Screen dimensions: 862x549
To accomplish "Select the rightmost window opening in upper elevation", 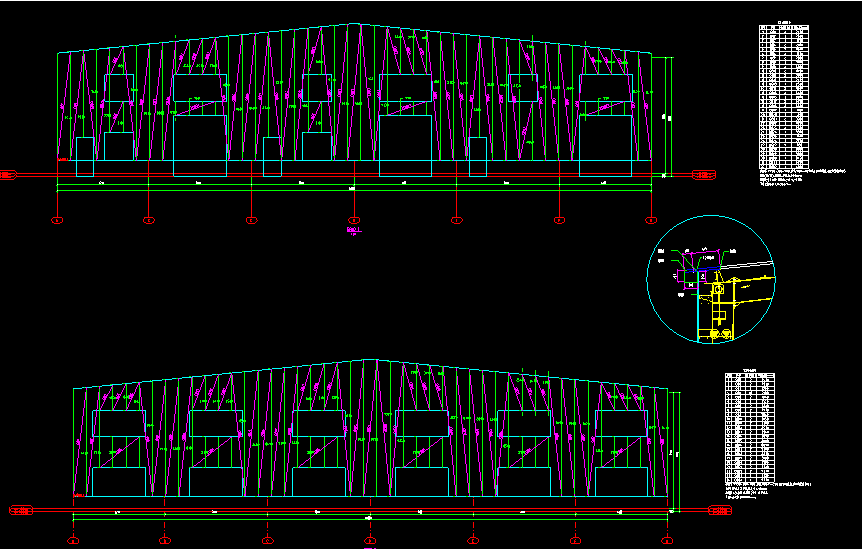I will 607,86.
